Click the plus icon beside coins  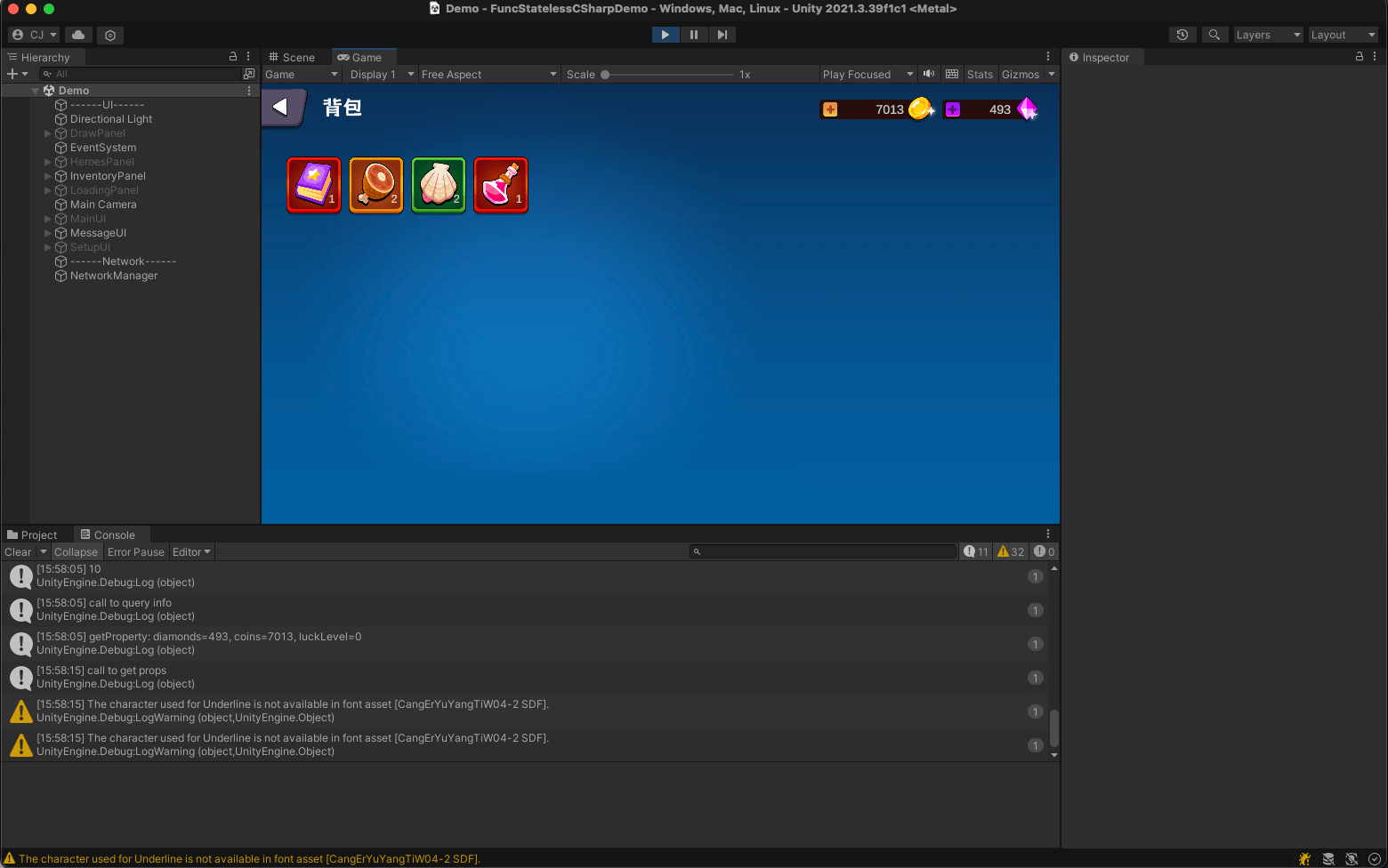coord(830,109)
